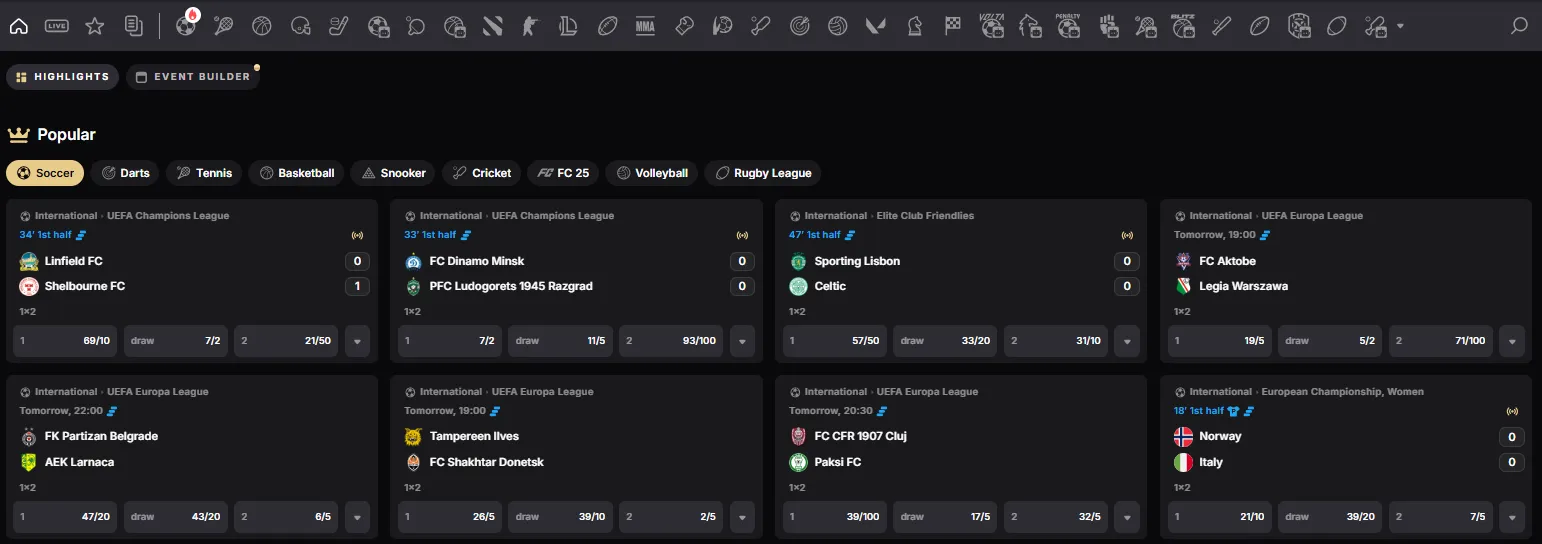Open the Event Builder tab
The width and height of the screenshot is (1542, 544).
(x=193, y=77)
